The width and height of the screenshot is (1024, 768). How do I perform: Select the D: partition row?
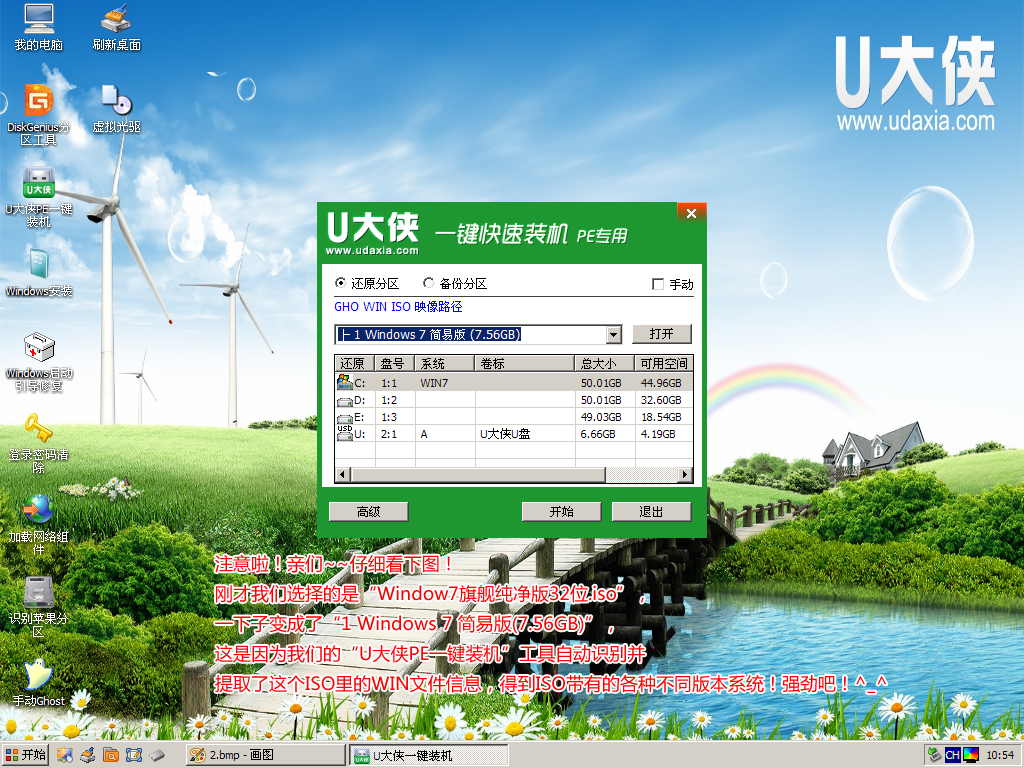[x=513, y=400]
